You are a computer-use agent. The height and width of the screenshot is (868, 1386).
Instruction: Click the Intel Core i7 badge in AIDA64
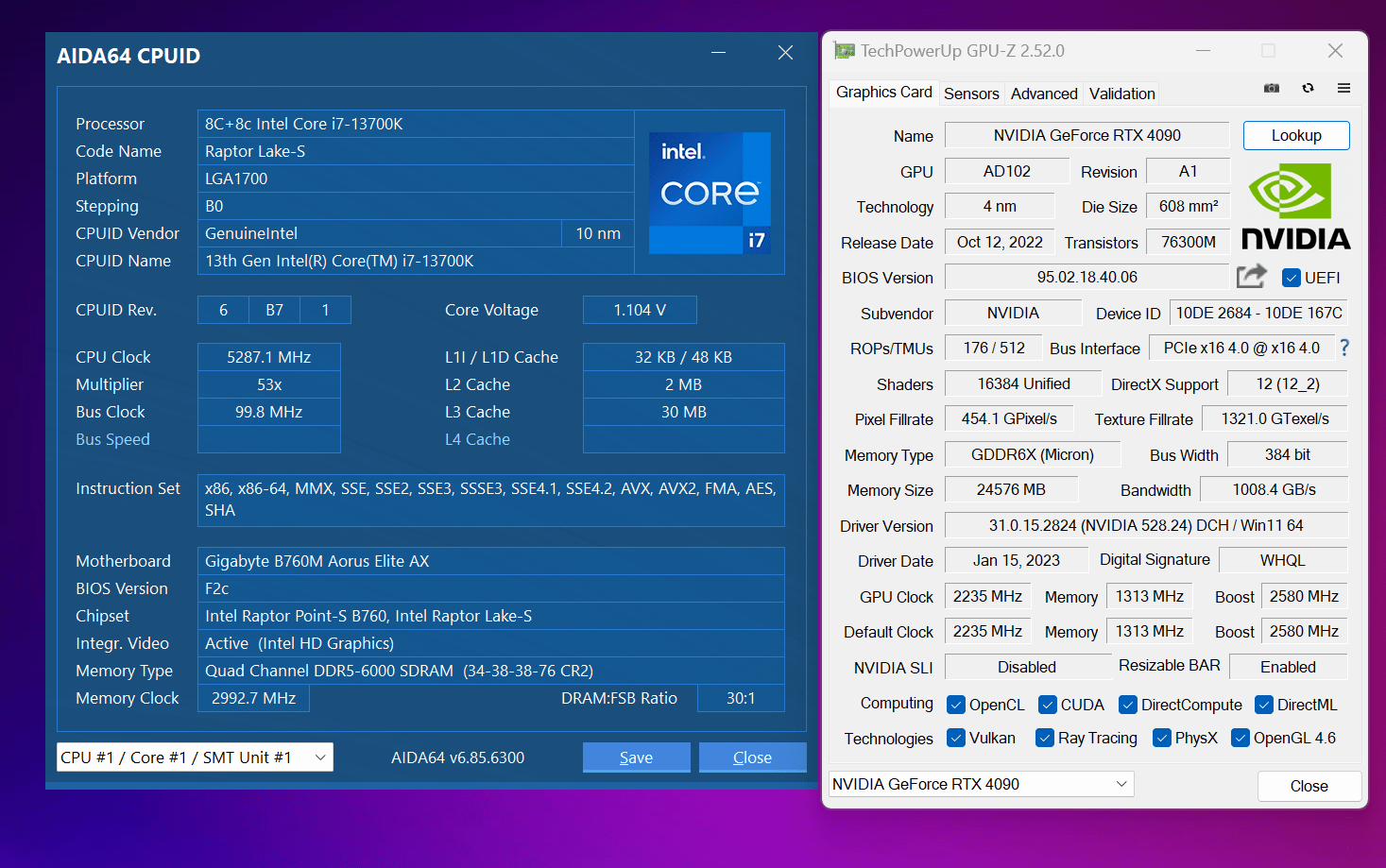pyautogui.click(x=710, y=193)
